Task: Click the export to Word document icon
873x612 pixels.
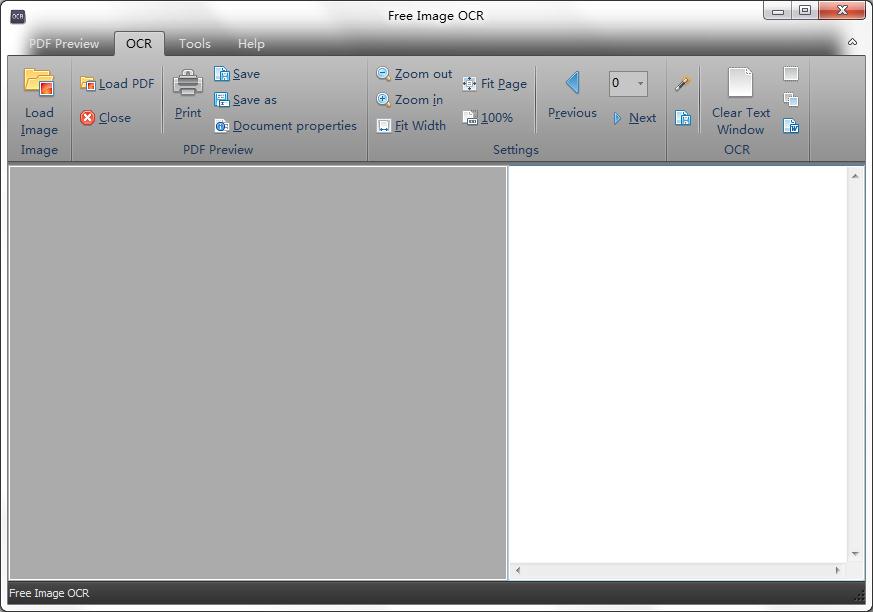Action: click(x=791, y=126)
